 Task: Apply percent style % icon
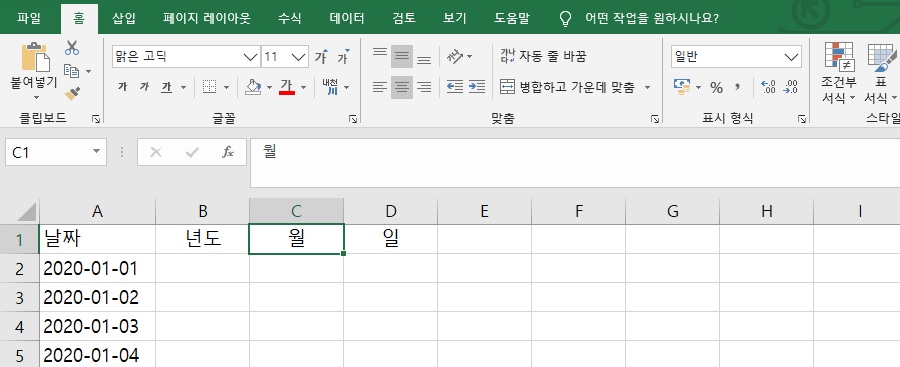[x=716, y=87]
